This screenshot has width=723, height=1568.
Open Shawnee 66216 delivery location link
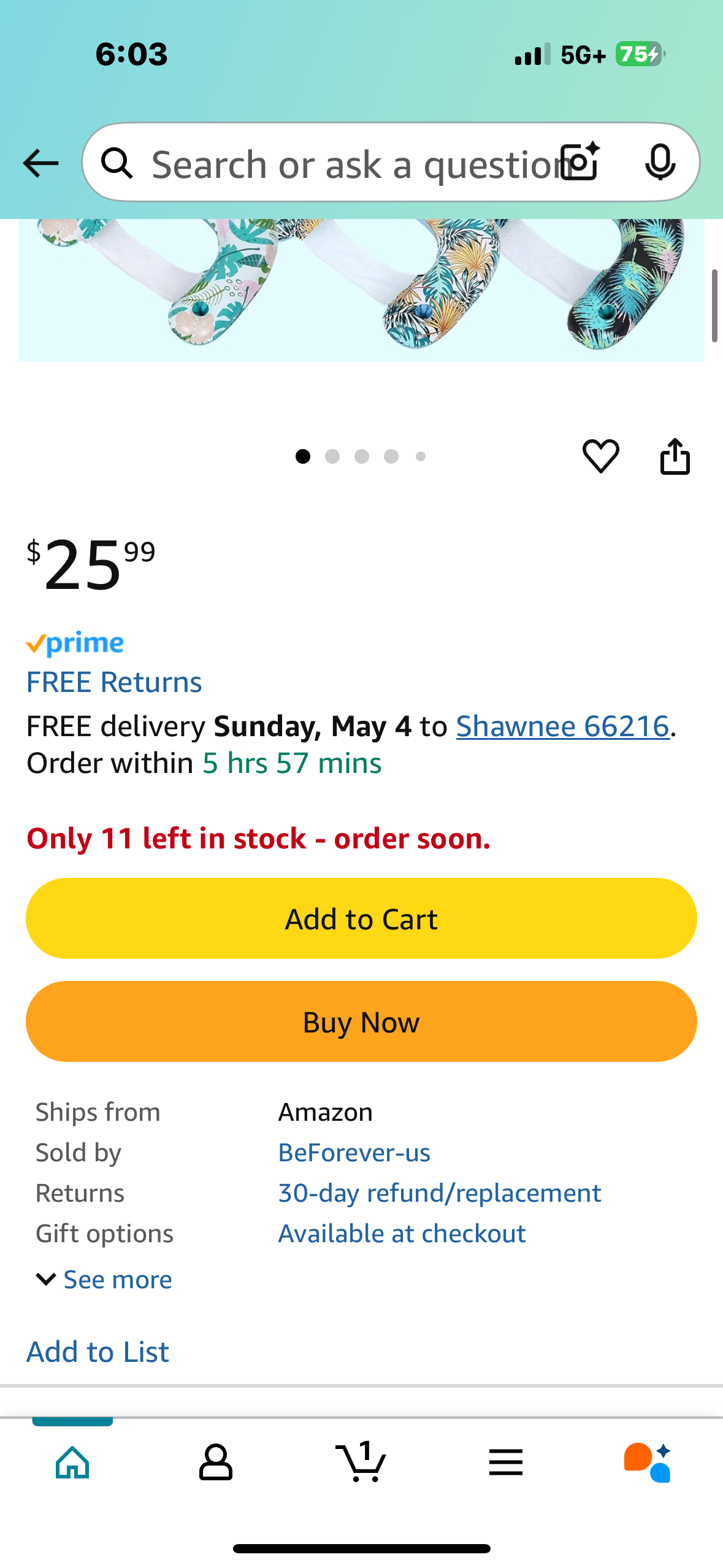pyautogui.click(x=562, y=726)
